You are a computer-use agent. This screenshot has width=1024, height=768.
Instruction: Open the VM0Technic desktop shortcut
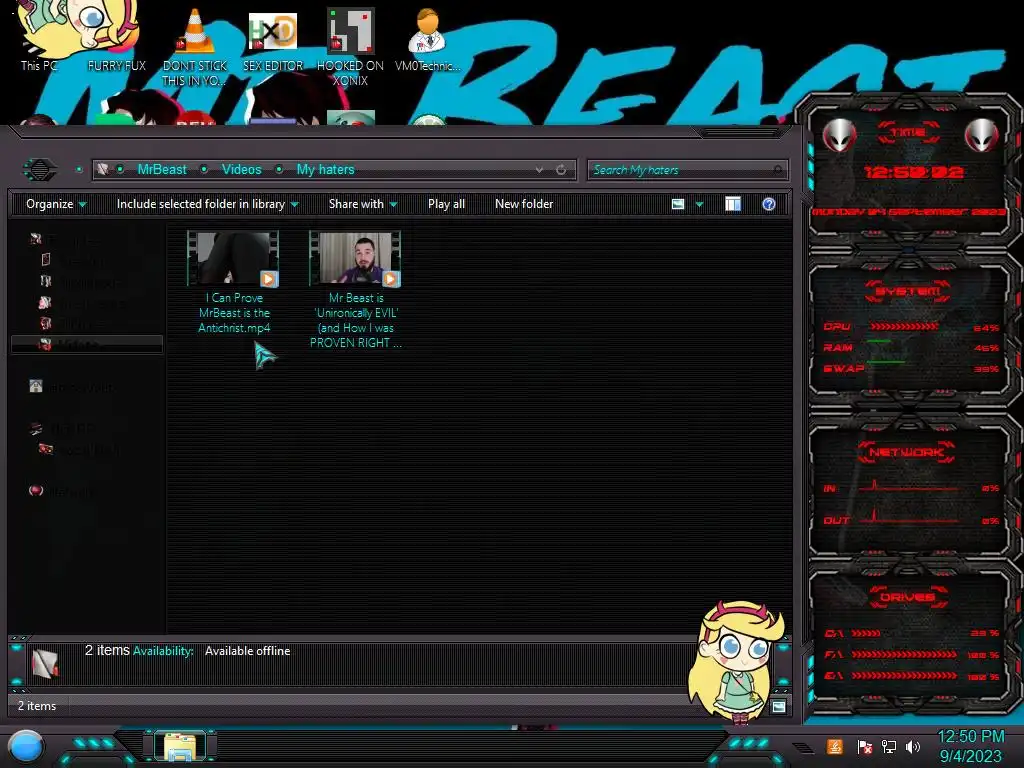[427, 39]
